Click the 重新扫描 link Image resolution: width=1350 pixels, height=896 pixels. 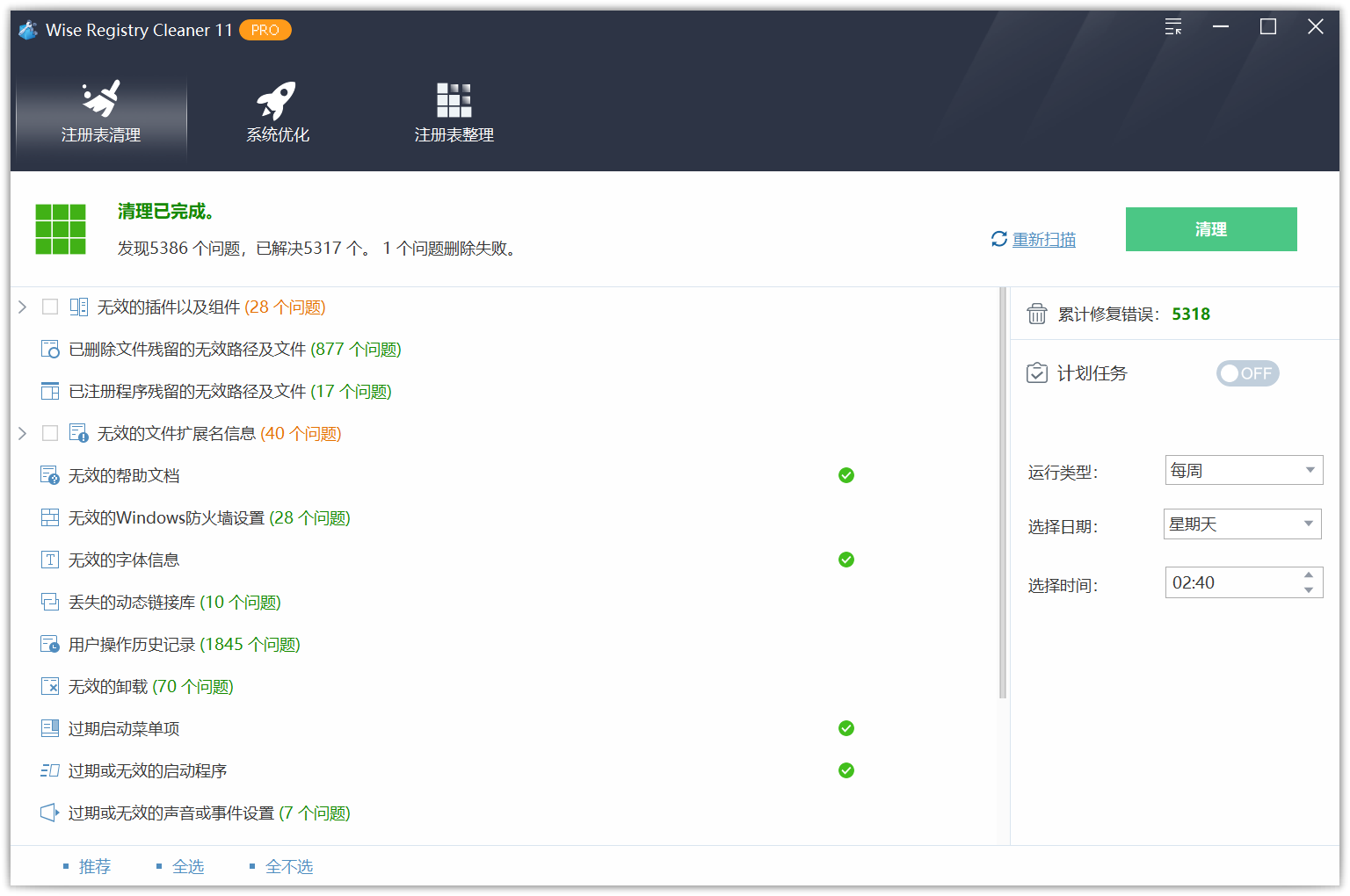point(1044,239)
